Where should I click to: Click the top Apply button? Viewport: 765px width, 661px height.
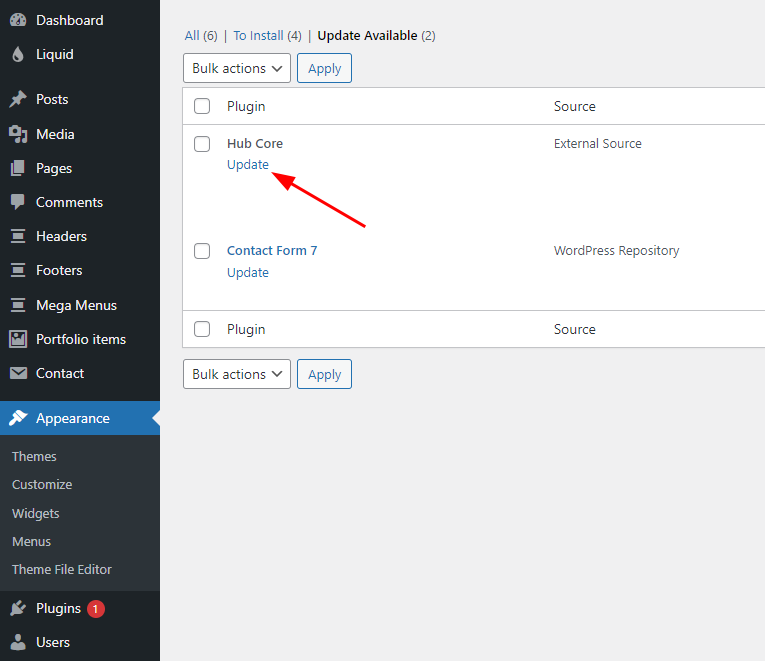tap(324, 68)
